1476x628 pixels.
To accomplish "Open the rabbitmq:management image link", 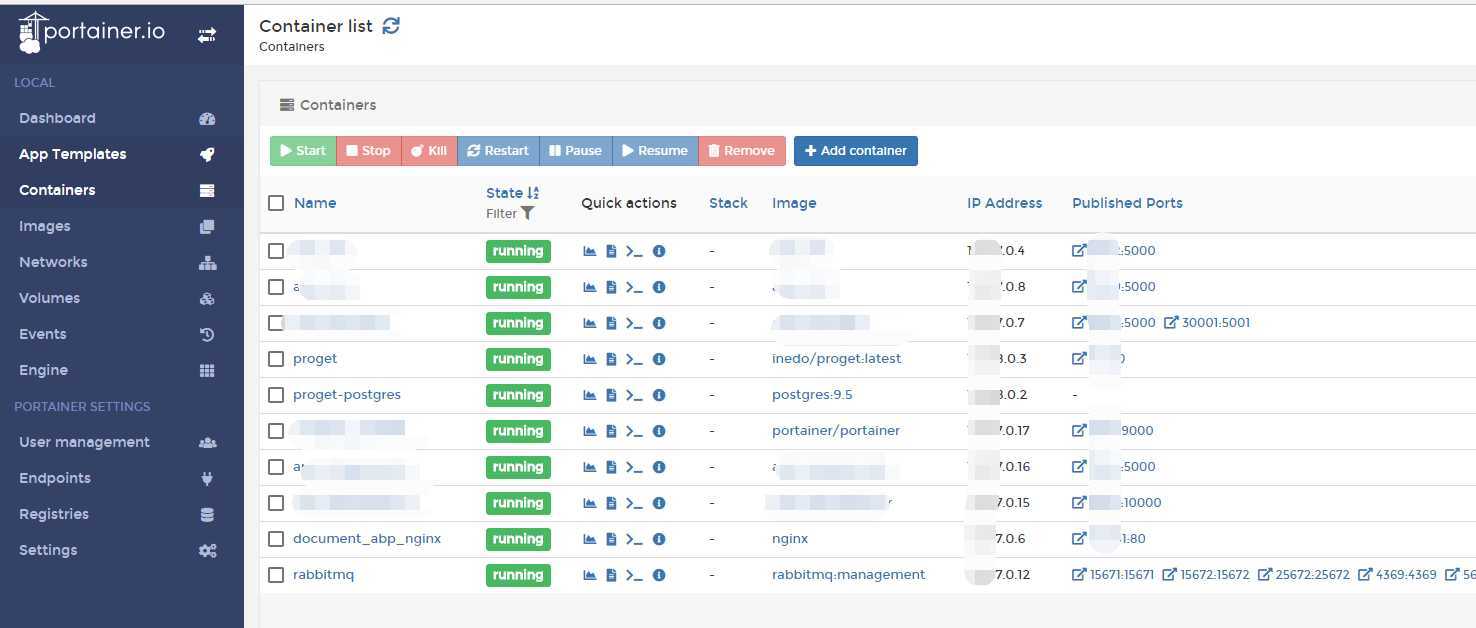I will 849,575.
